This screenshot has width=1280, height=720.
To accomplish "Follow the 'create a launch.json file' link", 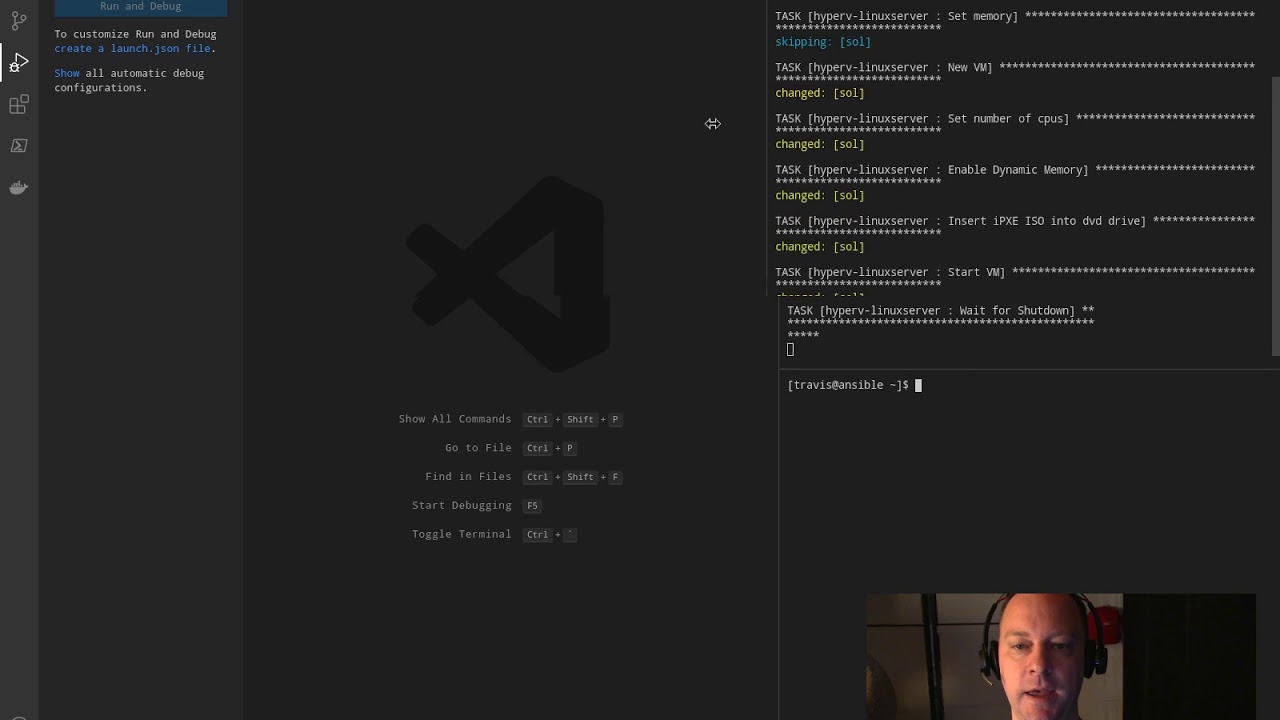I will coord(133,48).
